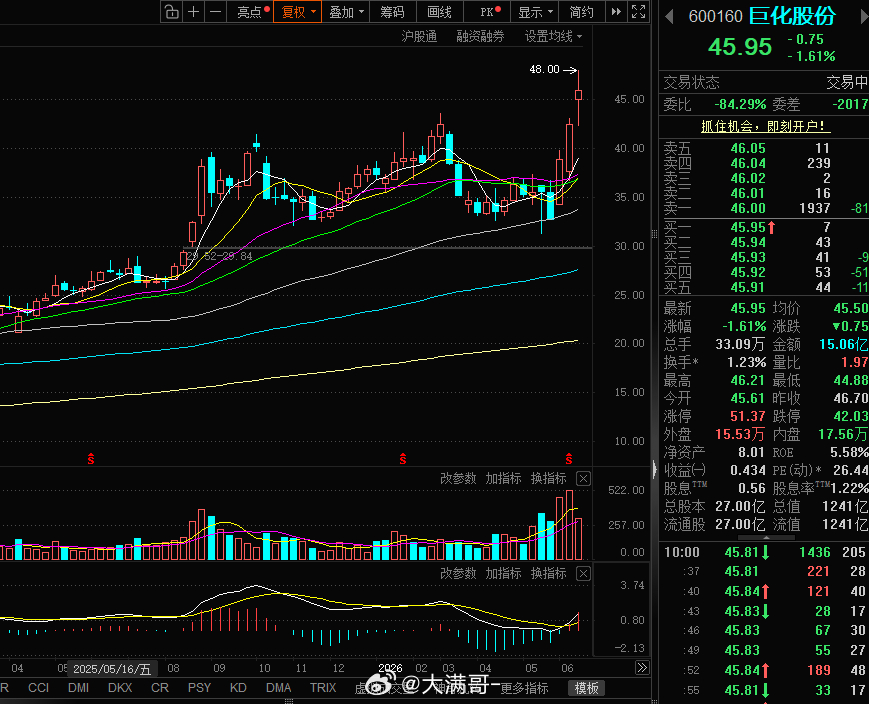Click the first red S marker under chart
The width and height of the screenshot is (869, 704).
click(91, 459)
